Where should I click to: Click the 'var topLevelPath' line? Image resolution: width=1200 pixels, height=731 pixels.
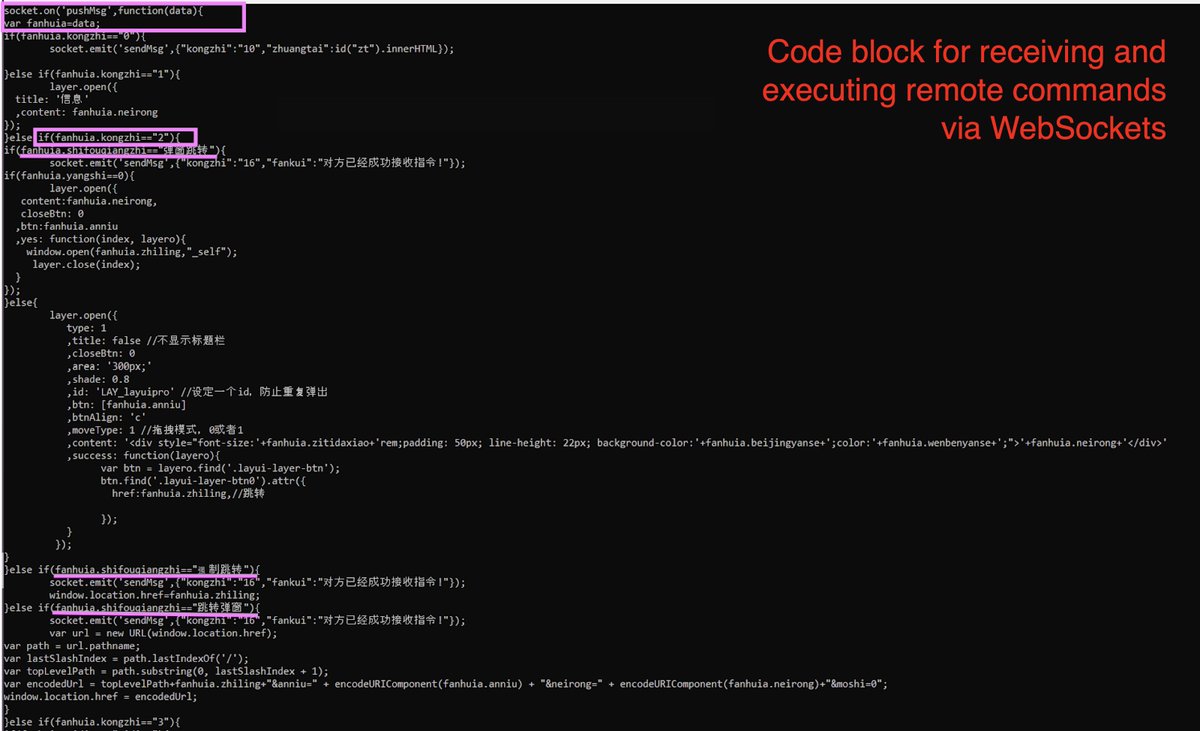(165, 672)
